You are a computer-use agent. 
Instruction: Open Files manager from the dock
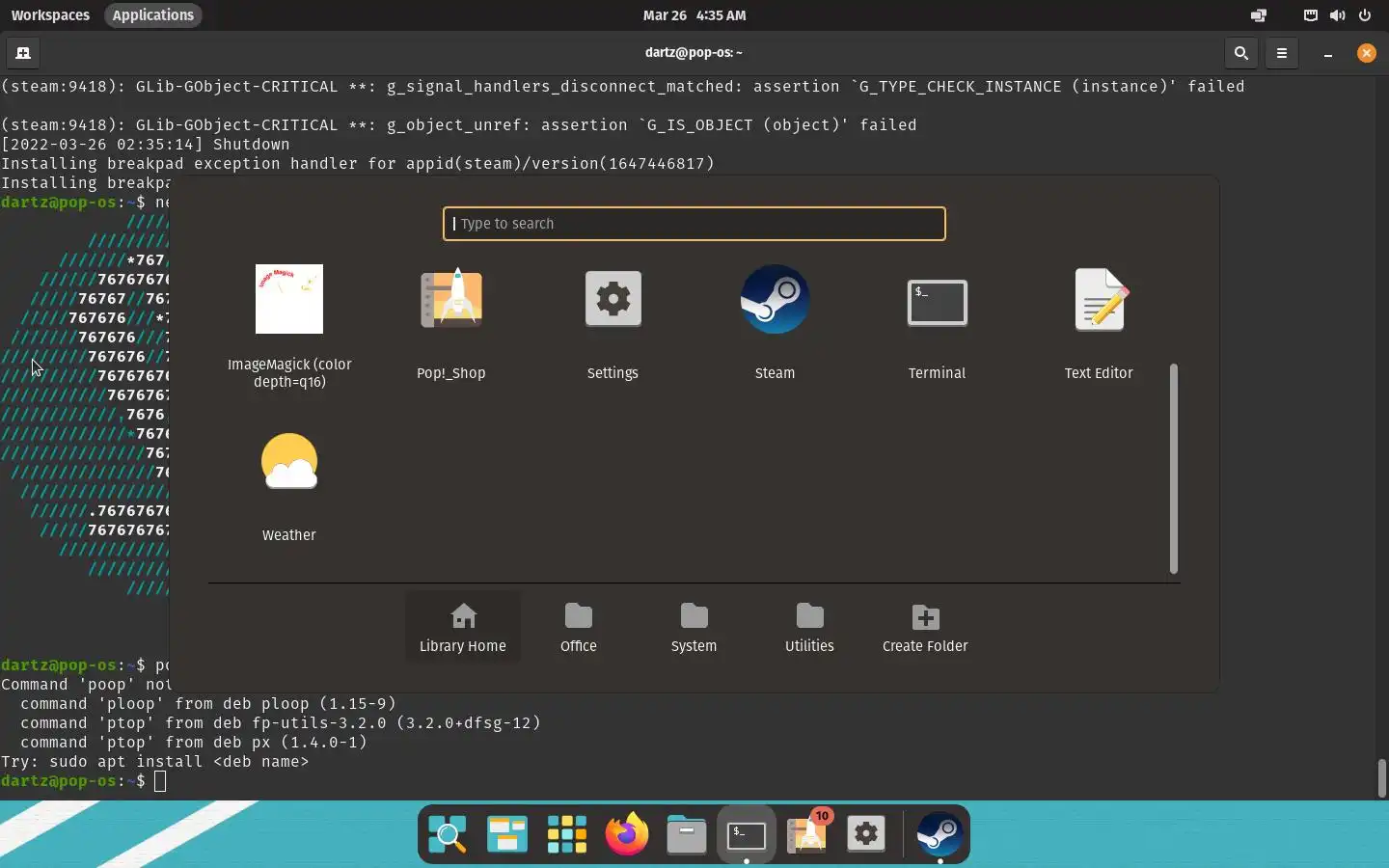coord(687,834)
